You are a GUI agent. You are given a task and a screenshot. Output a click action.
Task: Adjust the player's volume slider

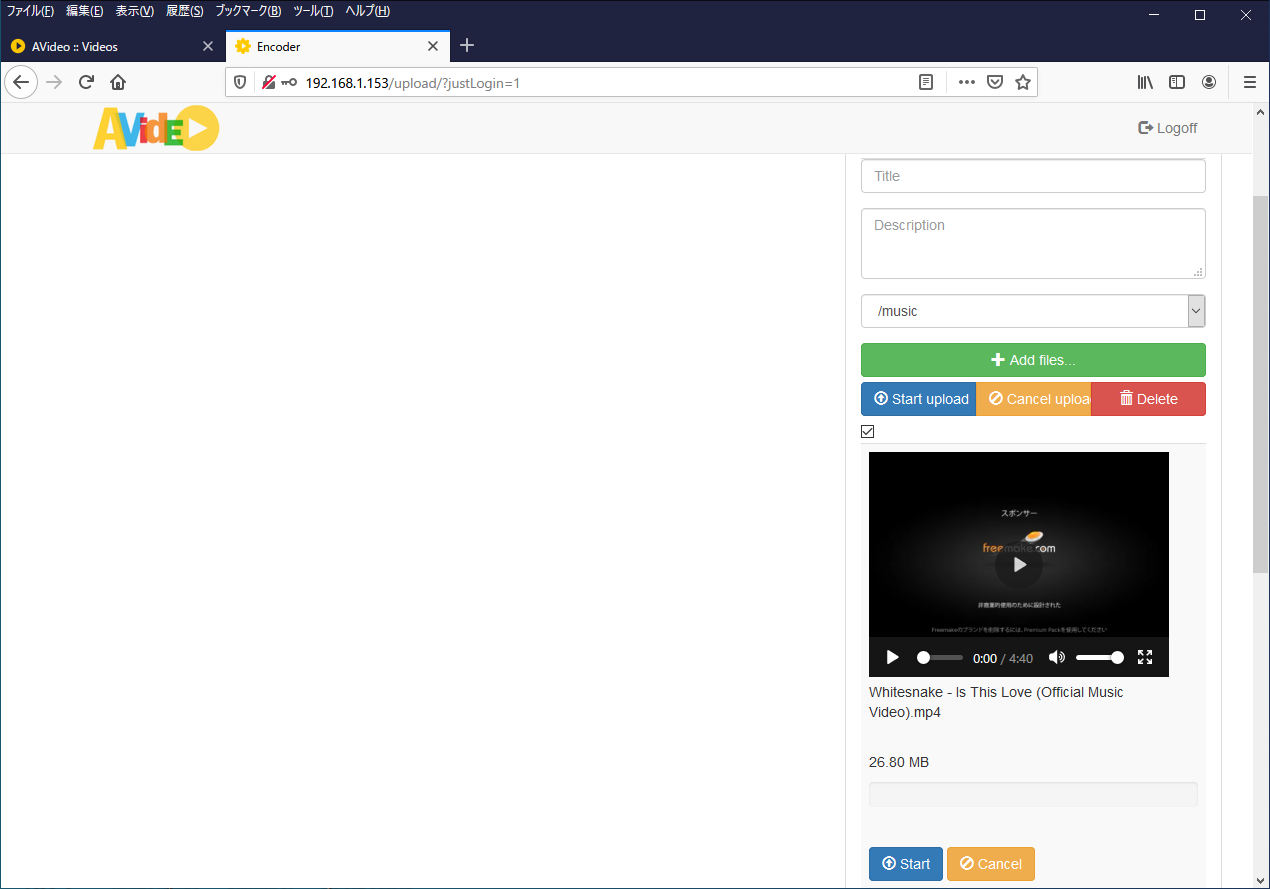(1100, 657)
